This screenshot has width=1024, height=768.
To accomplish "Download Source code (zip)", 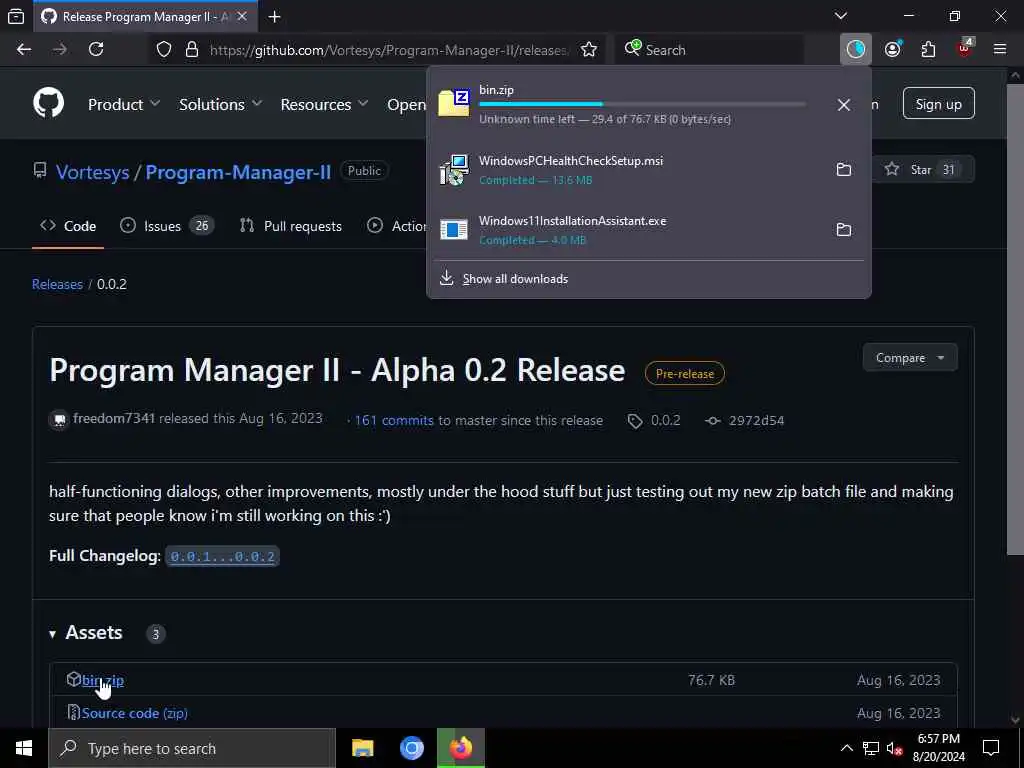I will click(135, 713).
